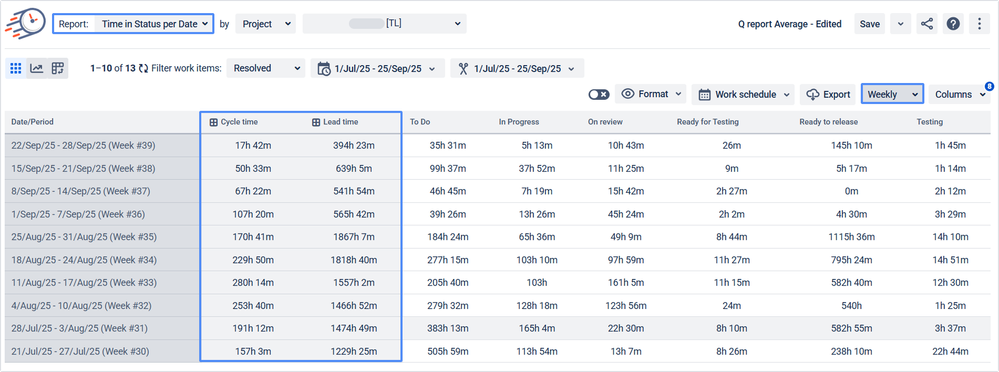
Task: Click the Cycle time column header
Action: (239, 122)
